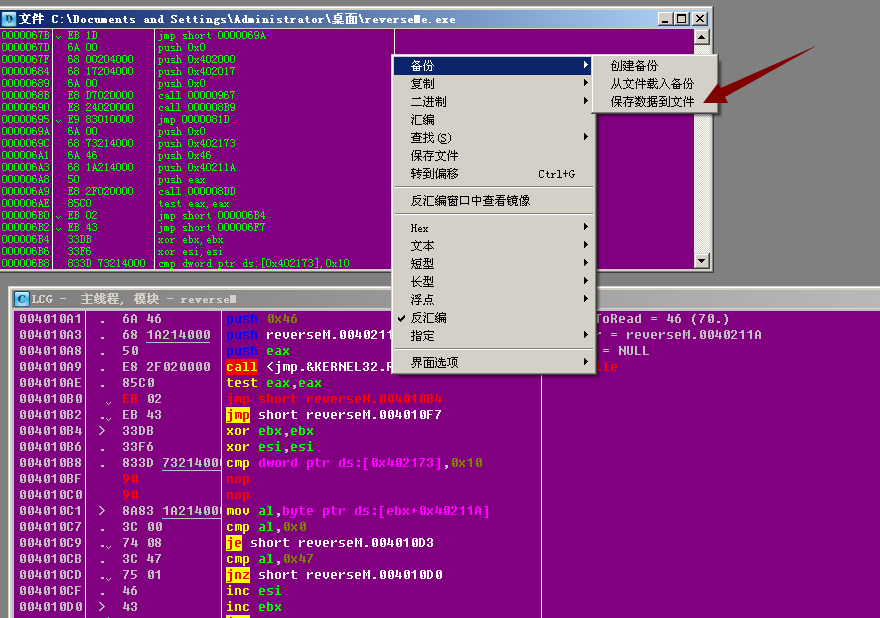Choose 汇编 in the context menu
The image size is (880, 618).
[493, 120]
